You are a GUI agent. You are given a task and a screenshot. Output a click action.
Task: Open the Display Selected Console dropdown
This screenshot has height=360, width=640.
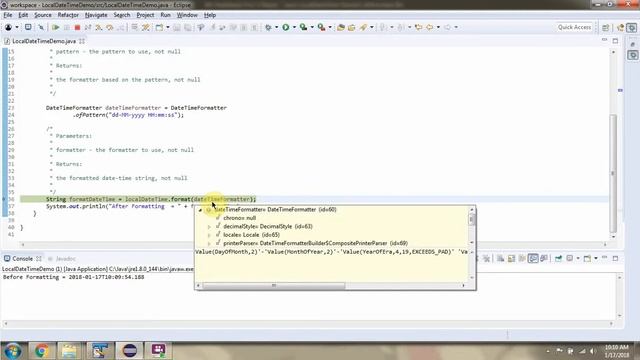578,258
